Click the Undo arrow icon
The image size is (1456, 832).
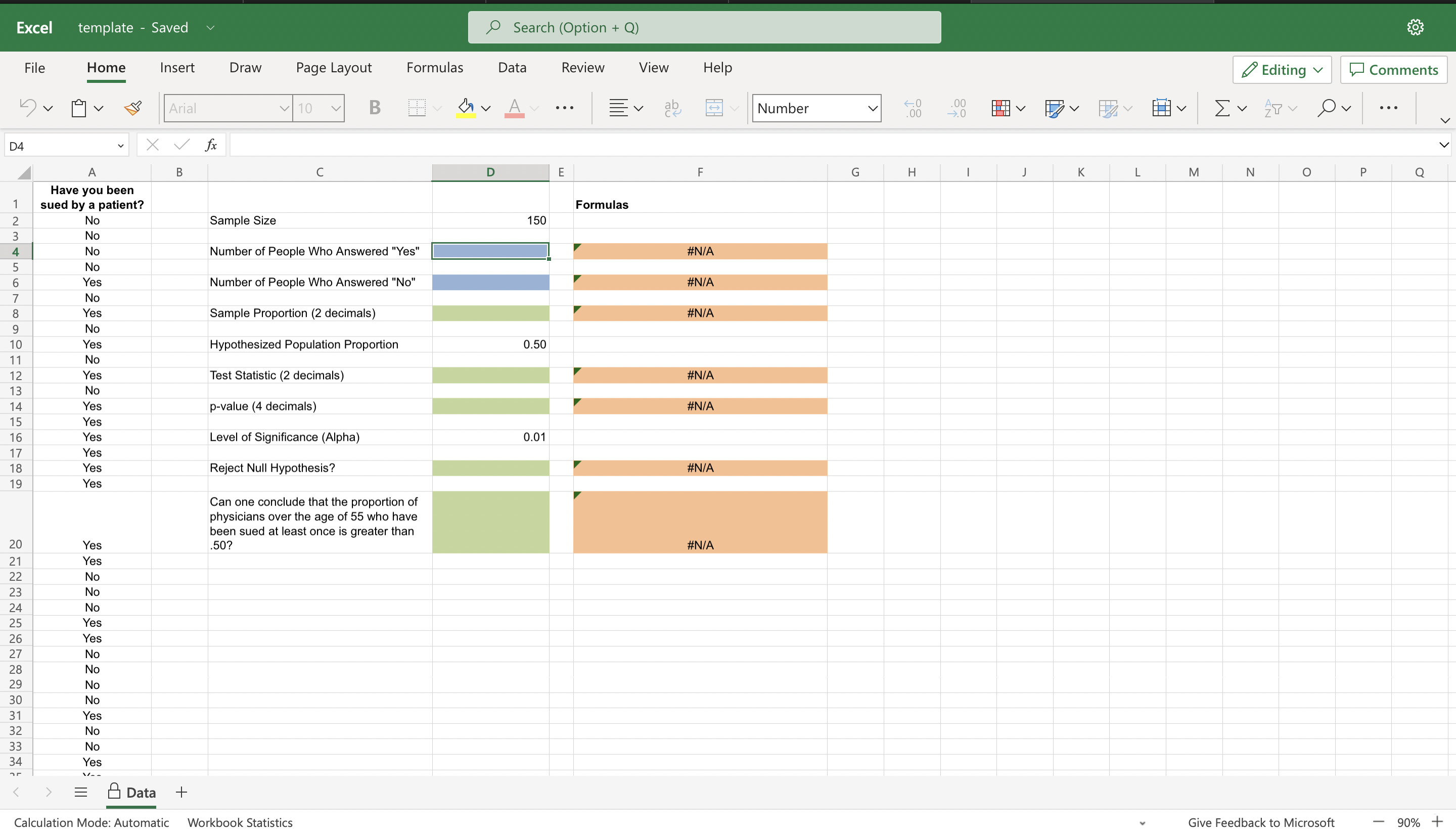27,108
